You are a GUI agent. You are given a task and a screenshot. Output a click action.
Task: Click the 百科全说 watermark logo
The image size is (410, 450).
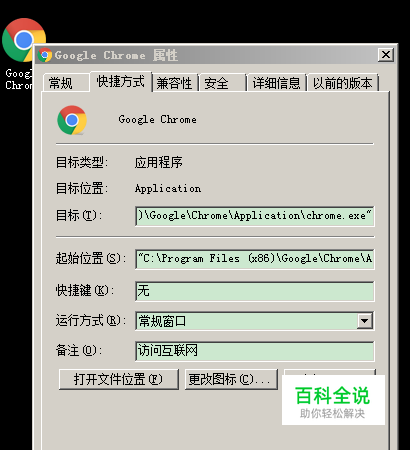[x=333, y=400]
